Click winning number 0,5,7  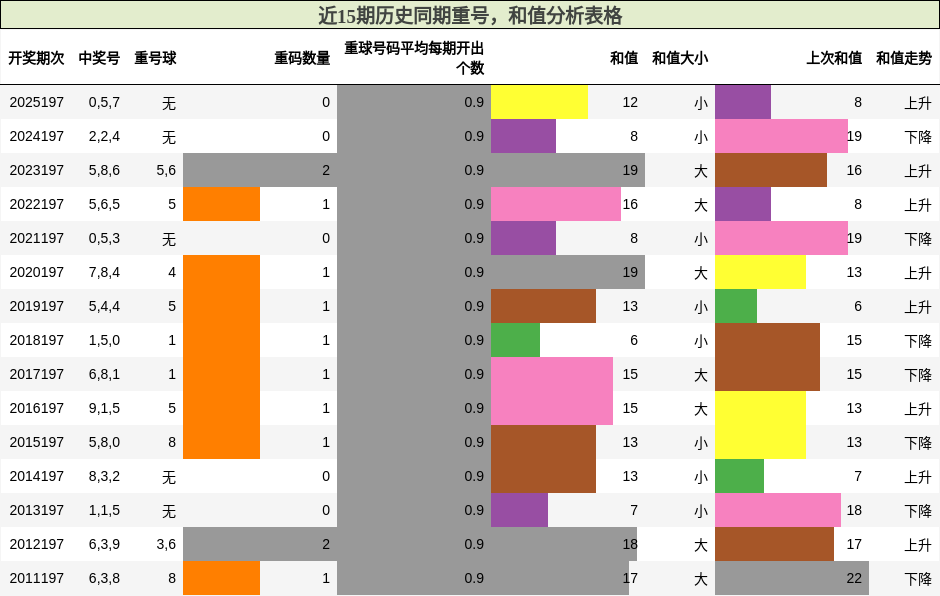104,103
